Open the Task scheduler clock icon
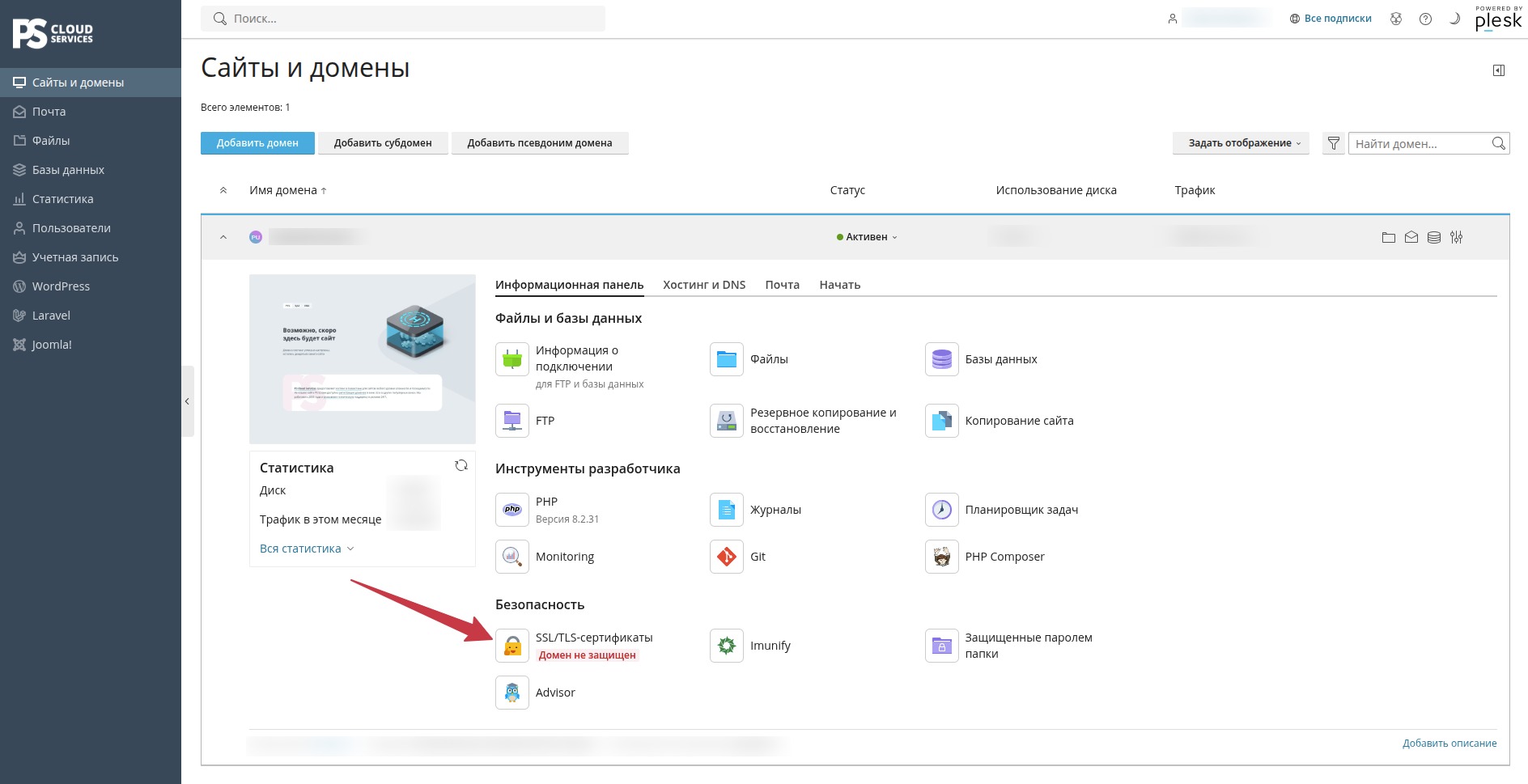This screenshot has height=784, width=1528. pos(941,510)
